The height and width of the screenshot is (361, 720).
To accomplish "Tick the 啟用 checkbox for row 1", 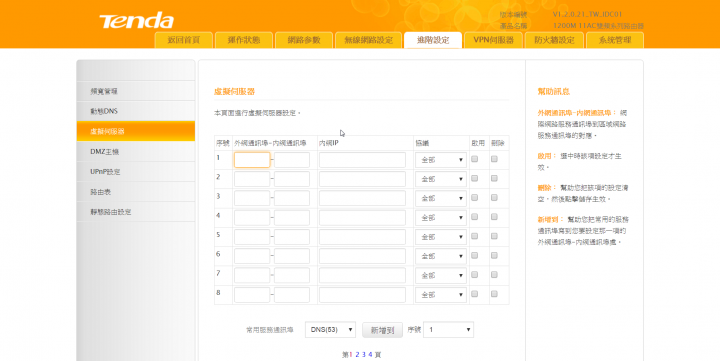I will [475, 159].
